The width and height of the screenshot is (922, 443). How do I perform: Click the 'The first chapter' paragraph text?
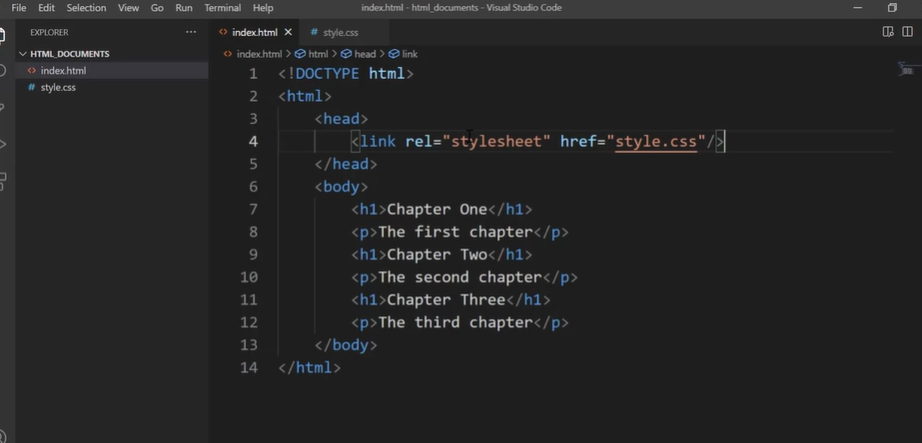pos(455,232)
